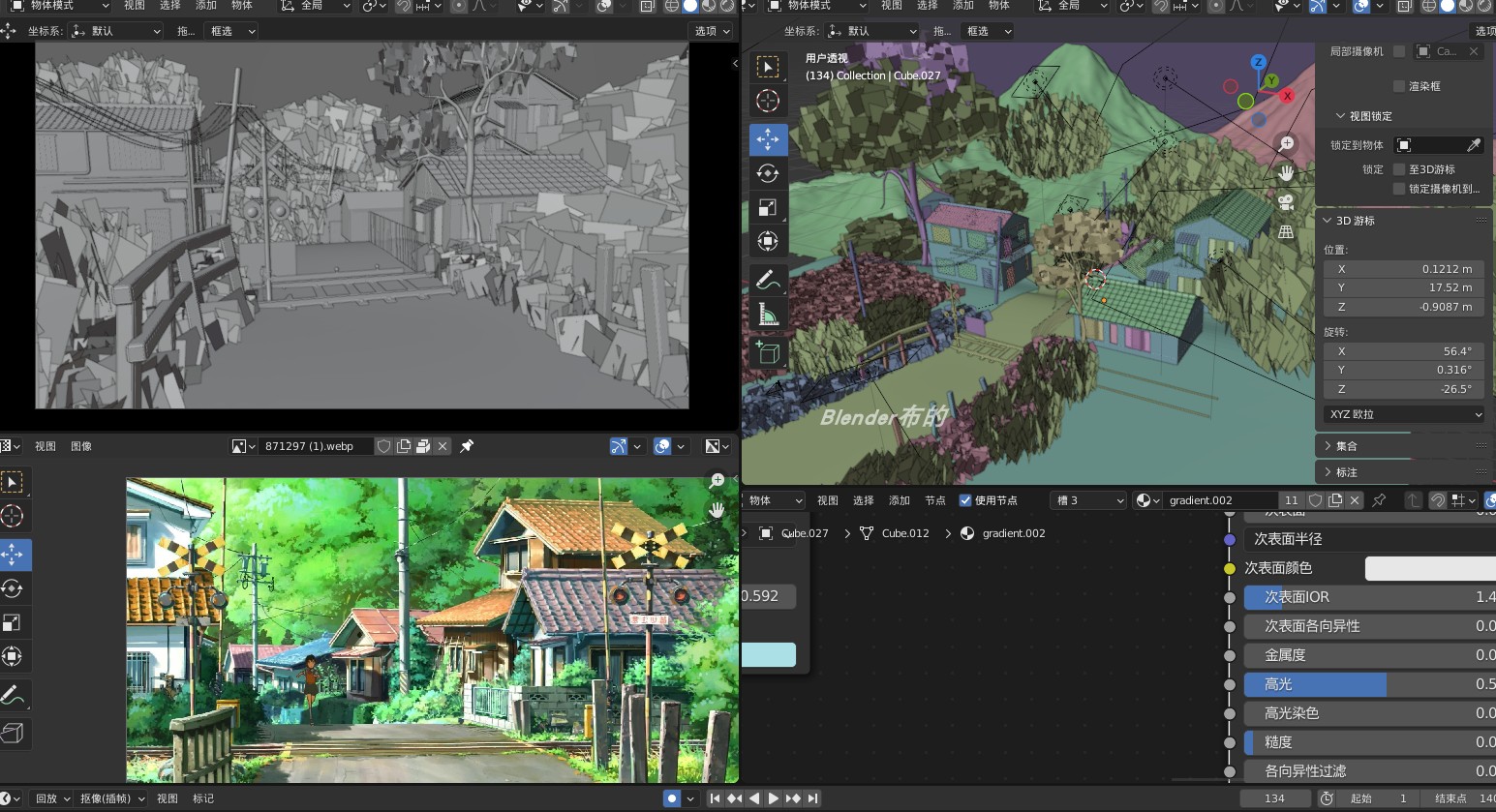
Task: Open the coordinate system dropdown in the left viewport
Action: 115,31
